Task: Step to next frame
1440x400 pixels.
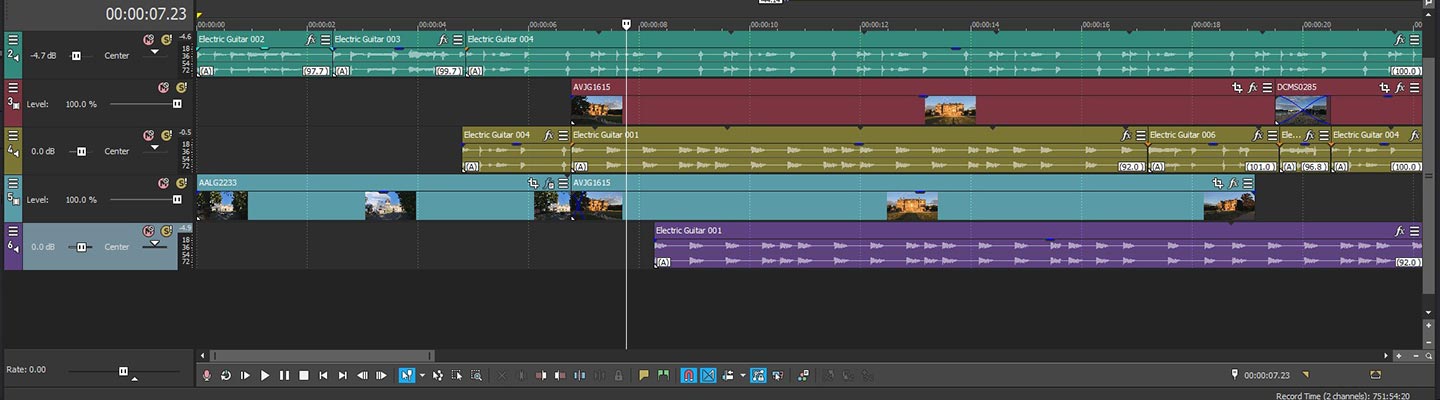Action: click(x=381, y=375)
